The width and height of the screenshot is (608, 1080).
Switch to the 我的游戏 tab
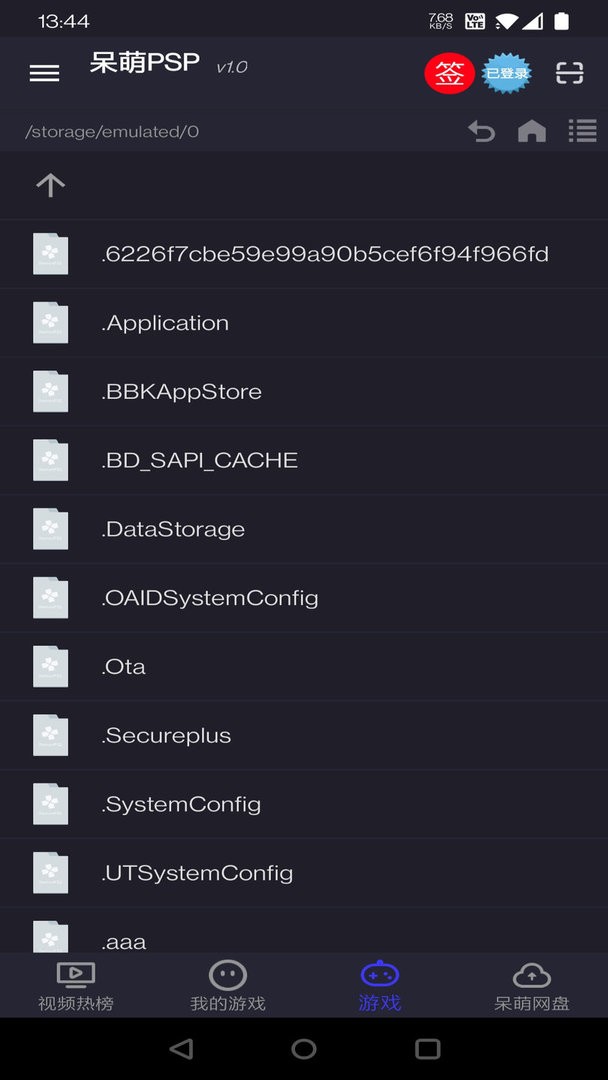point(228,985)
